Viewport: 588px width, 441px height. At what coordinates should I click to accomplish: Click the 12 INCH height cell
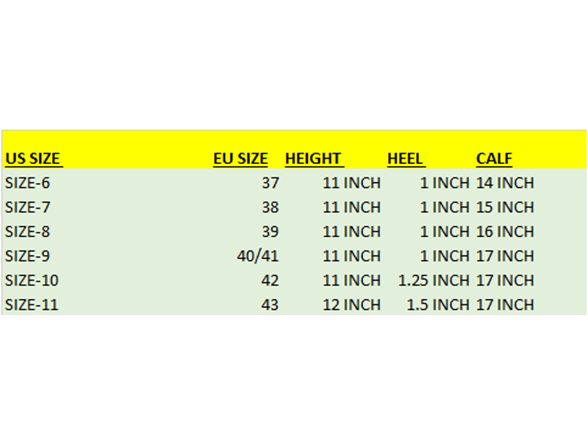coord(352,305)
